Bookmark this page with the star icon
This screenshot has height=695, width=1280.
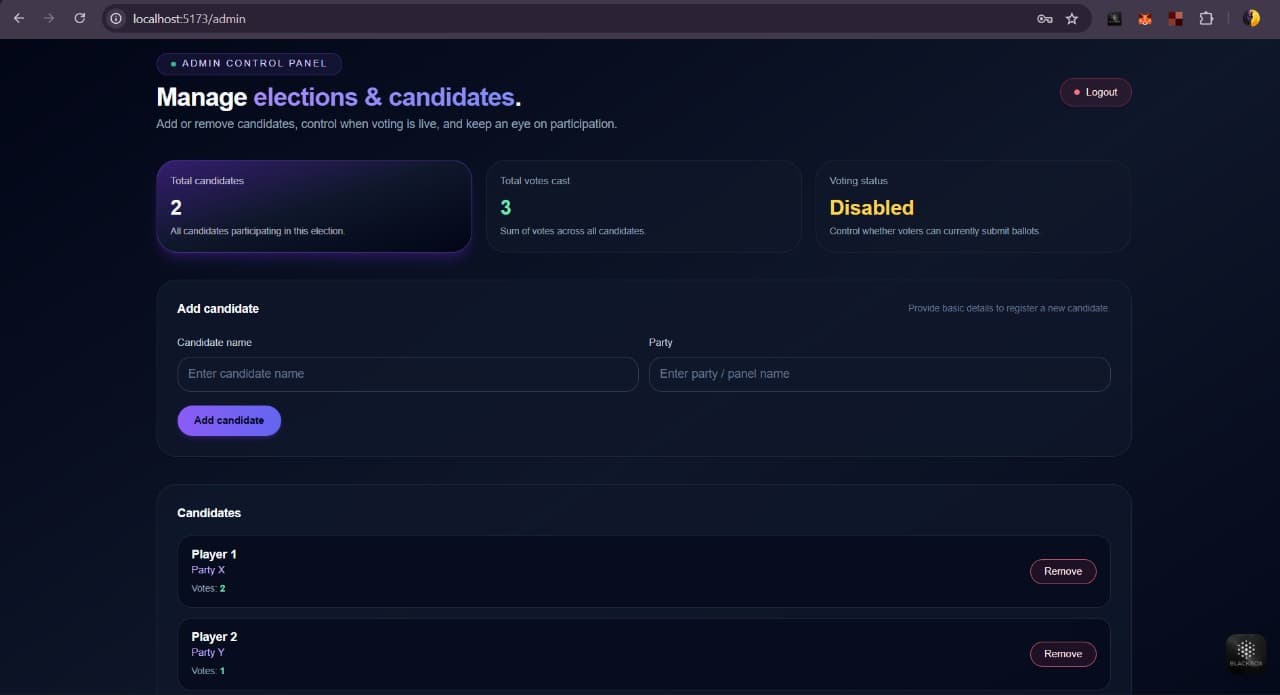1072,18
